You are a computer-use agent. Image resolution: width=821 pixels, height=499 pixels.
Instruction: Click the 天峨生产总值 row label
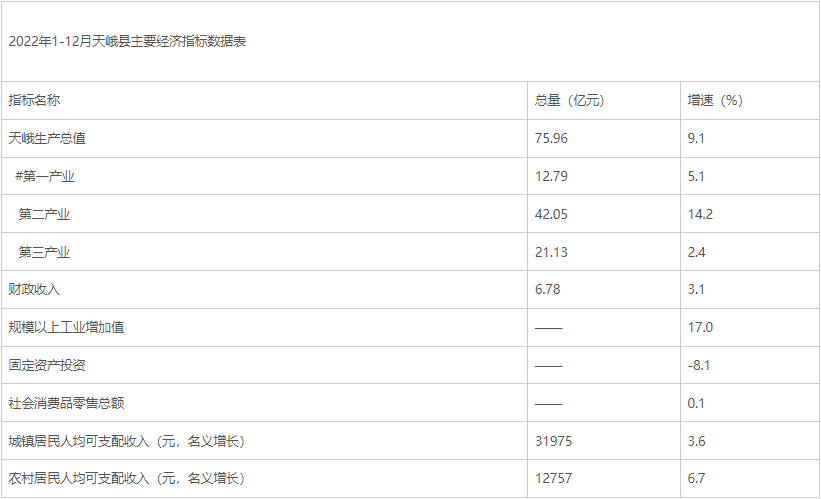tap(47, 138)
